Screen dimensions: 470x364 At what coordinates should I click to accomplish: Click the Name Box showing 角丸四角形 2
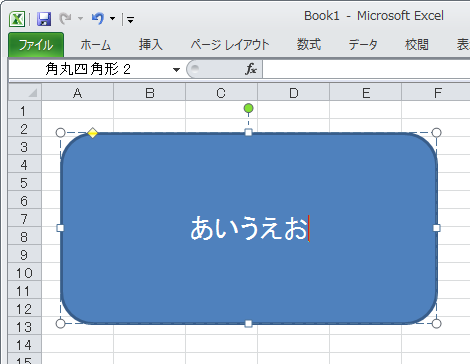(90, 69)
